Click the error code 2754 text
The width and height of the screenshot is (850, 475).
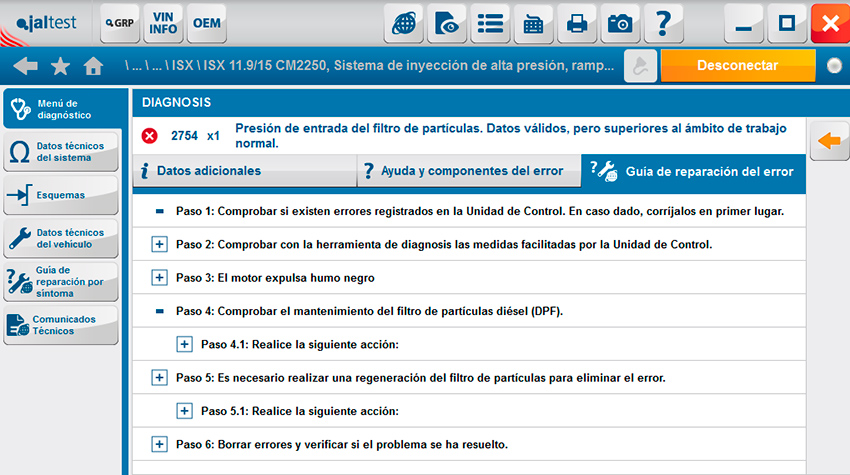click(x=184, y=136)
